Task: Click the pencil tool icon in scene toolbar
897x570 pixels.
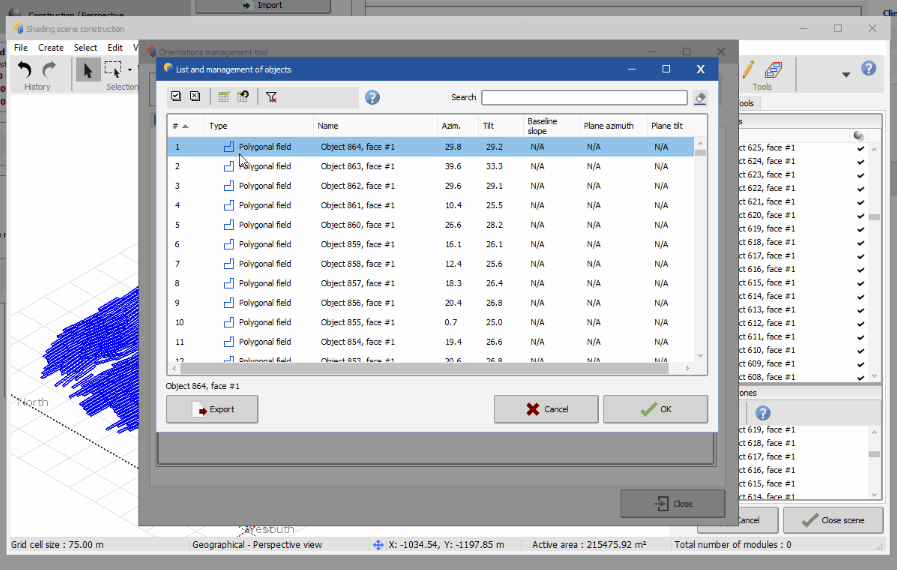Action: point(748,70)
